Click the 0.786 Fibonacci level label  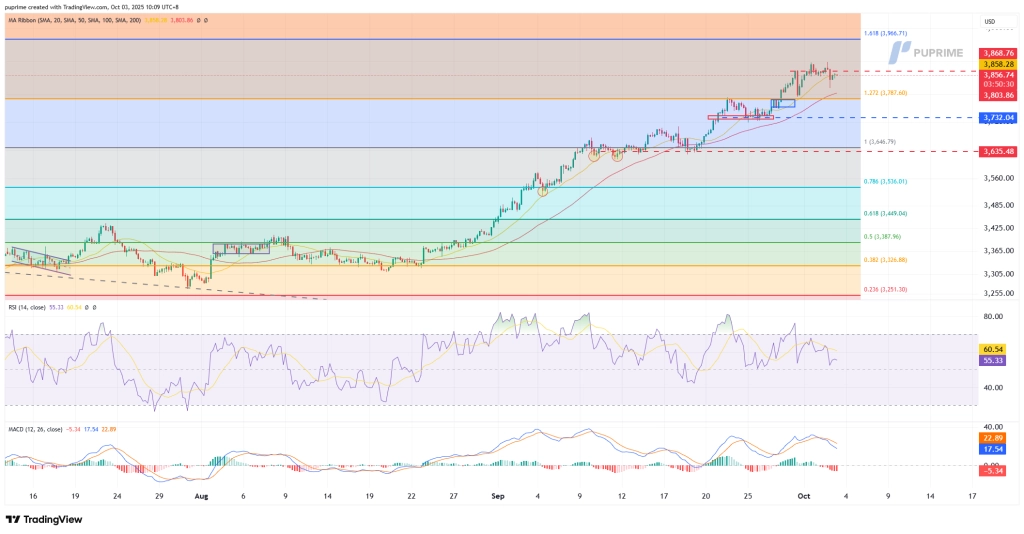[885, 181]
